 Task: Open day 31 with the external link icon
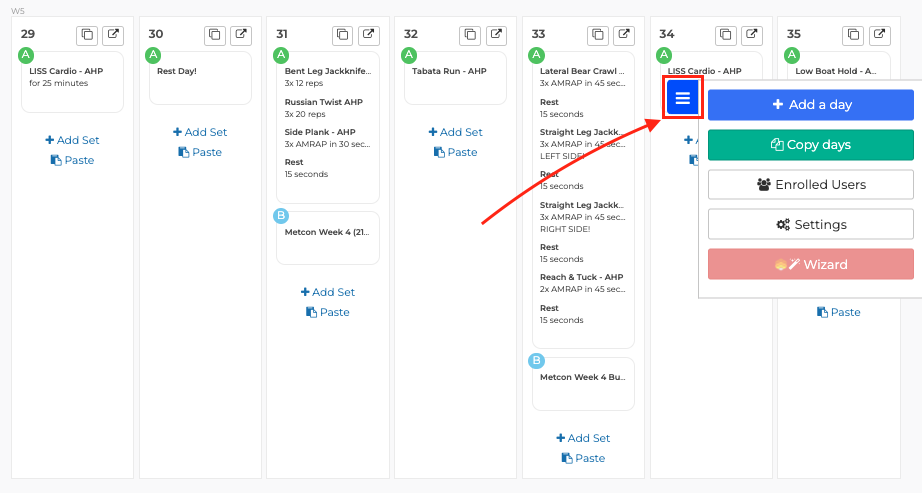[x=369, y=35]
